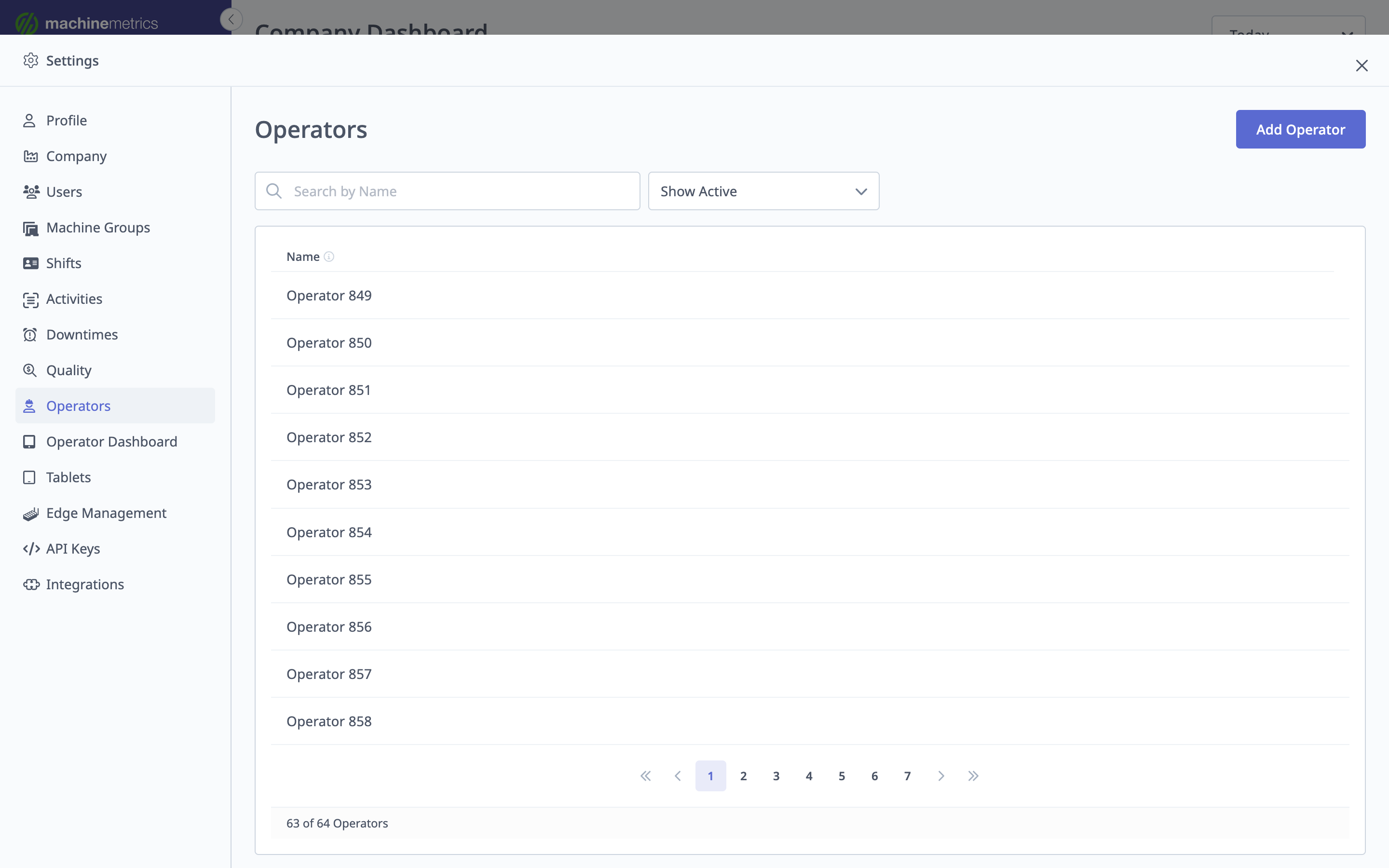Open the Integrations section
The height and width of the screenshot is (868, 1389).
[115, 584]
